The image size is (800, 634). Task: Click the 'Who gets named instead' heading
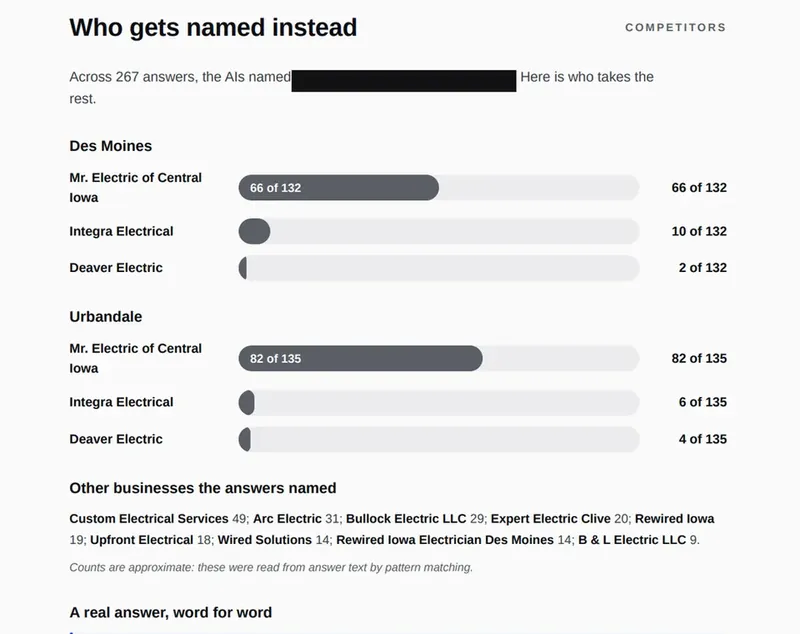click(213, 28)
